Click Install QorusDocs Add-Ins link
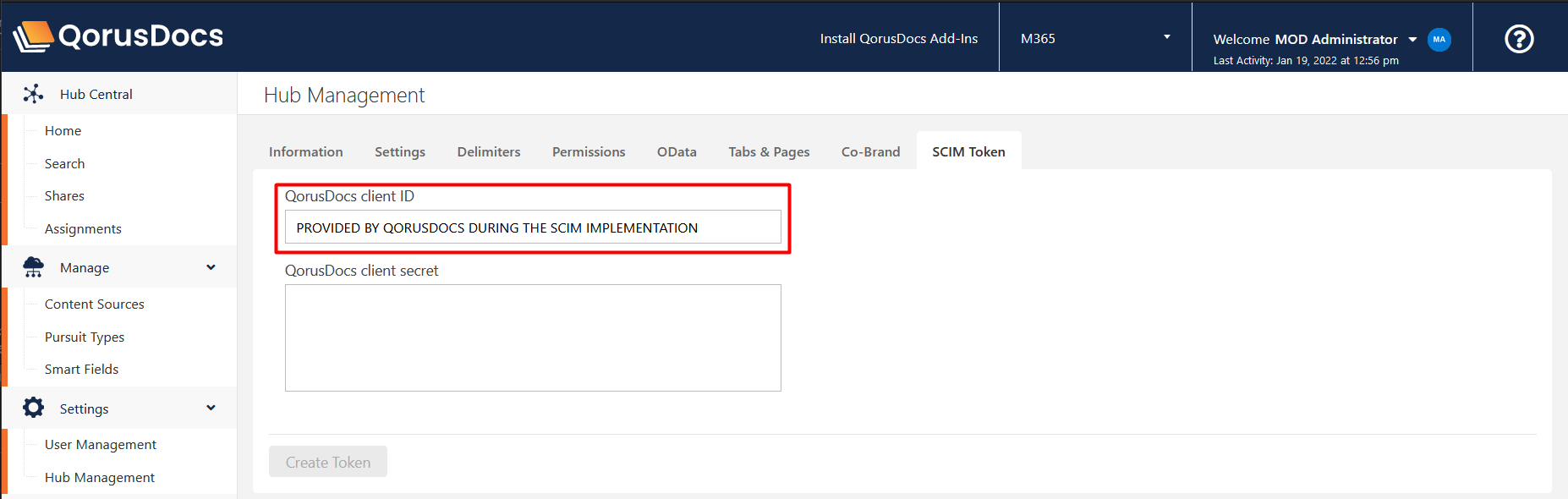This screenshot has width=1568, height=499. [898, 38]
